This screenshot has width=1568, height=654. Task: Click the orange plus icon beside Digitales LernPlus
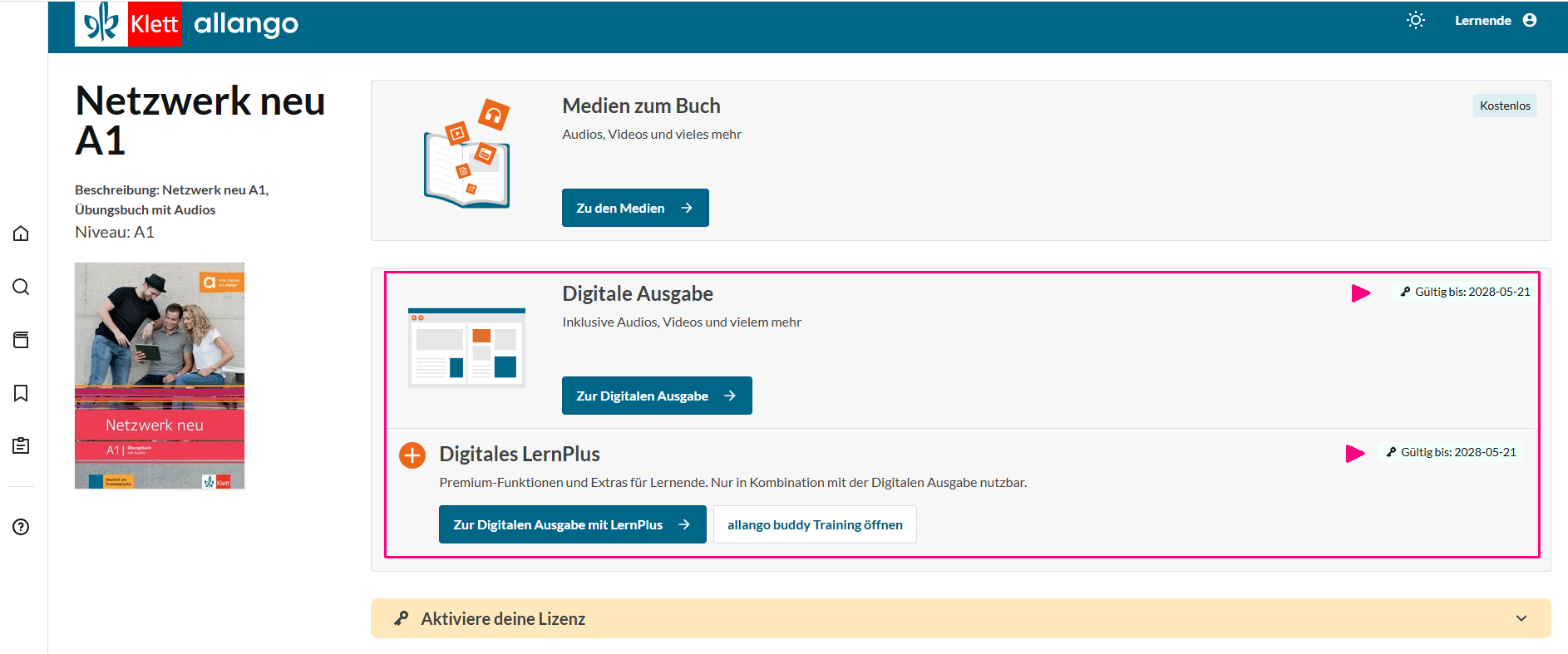click(412, 455)
